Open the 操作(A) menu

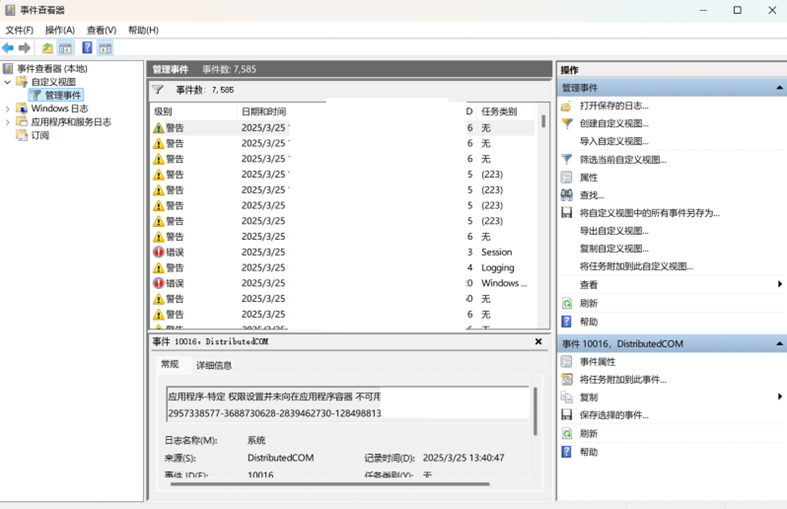pos(59,30)
